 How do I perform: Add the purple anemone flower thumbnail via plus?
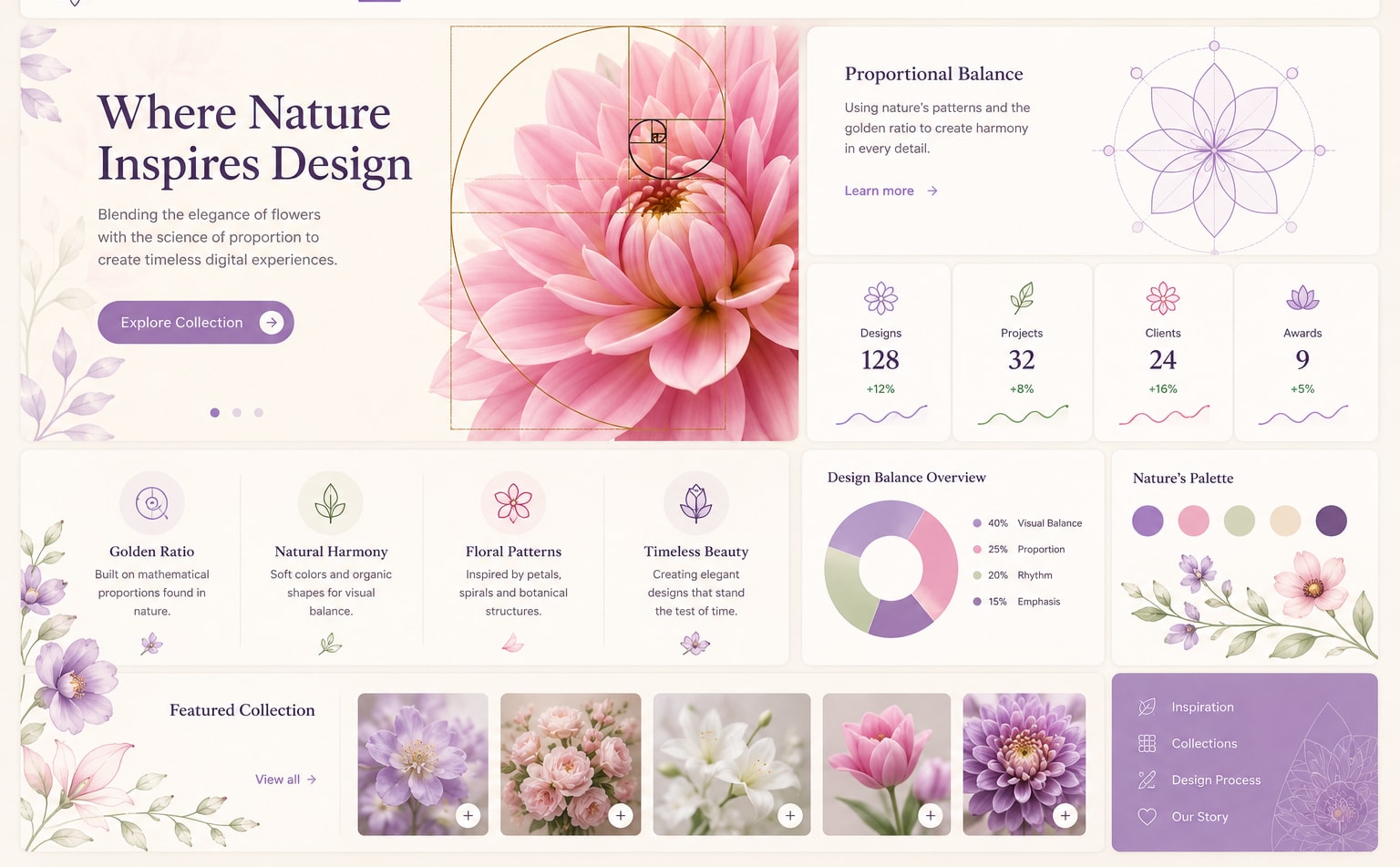[x=468, y=816]
